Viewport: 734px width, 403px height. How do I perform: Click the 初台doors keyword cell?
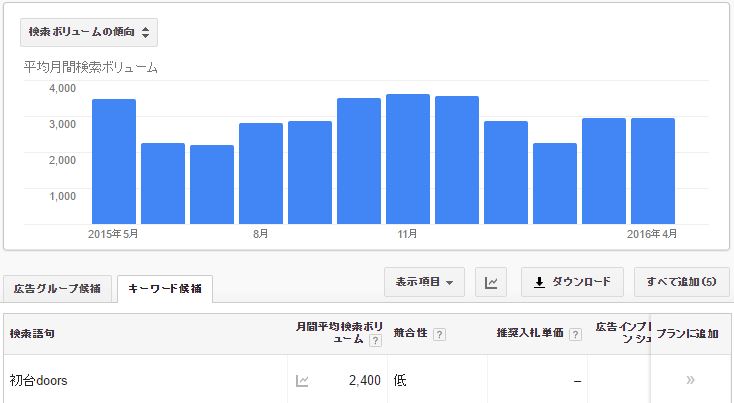[x=38, y=381]
